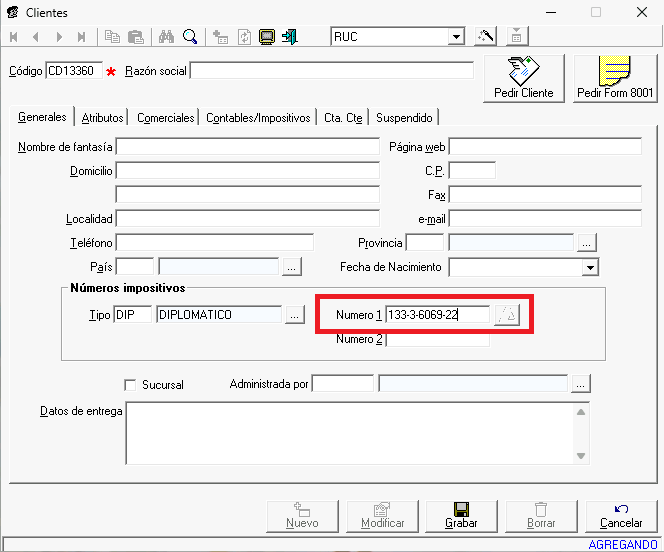The image size is (664, 552).
Task: Click the Provincia lookup ellipsis button
Action: click(x=587, y=243)
